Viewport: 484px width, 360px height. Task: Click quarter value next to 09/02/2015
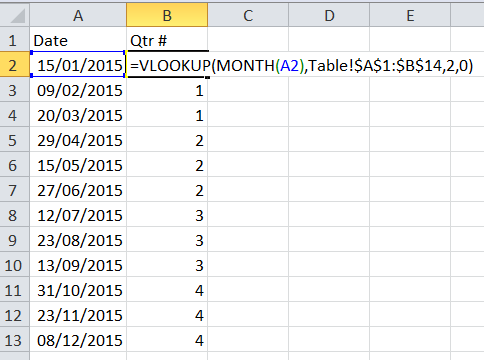[x=167, y=90]
